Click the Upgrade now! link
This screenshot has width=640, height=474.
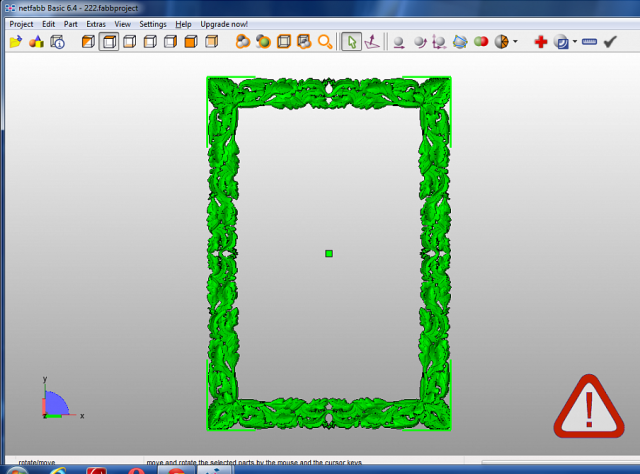[x=225, y=23]
